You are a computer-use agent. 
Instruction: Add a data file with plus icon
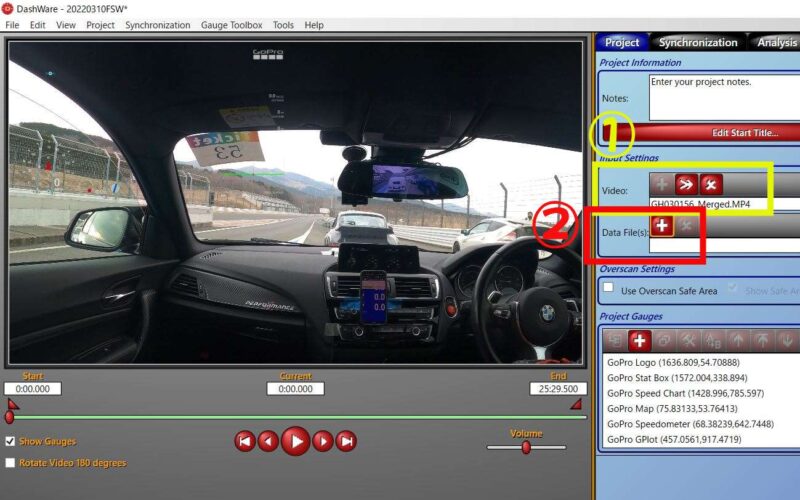tap(662, 226)
